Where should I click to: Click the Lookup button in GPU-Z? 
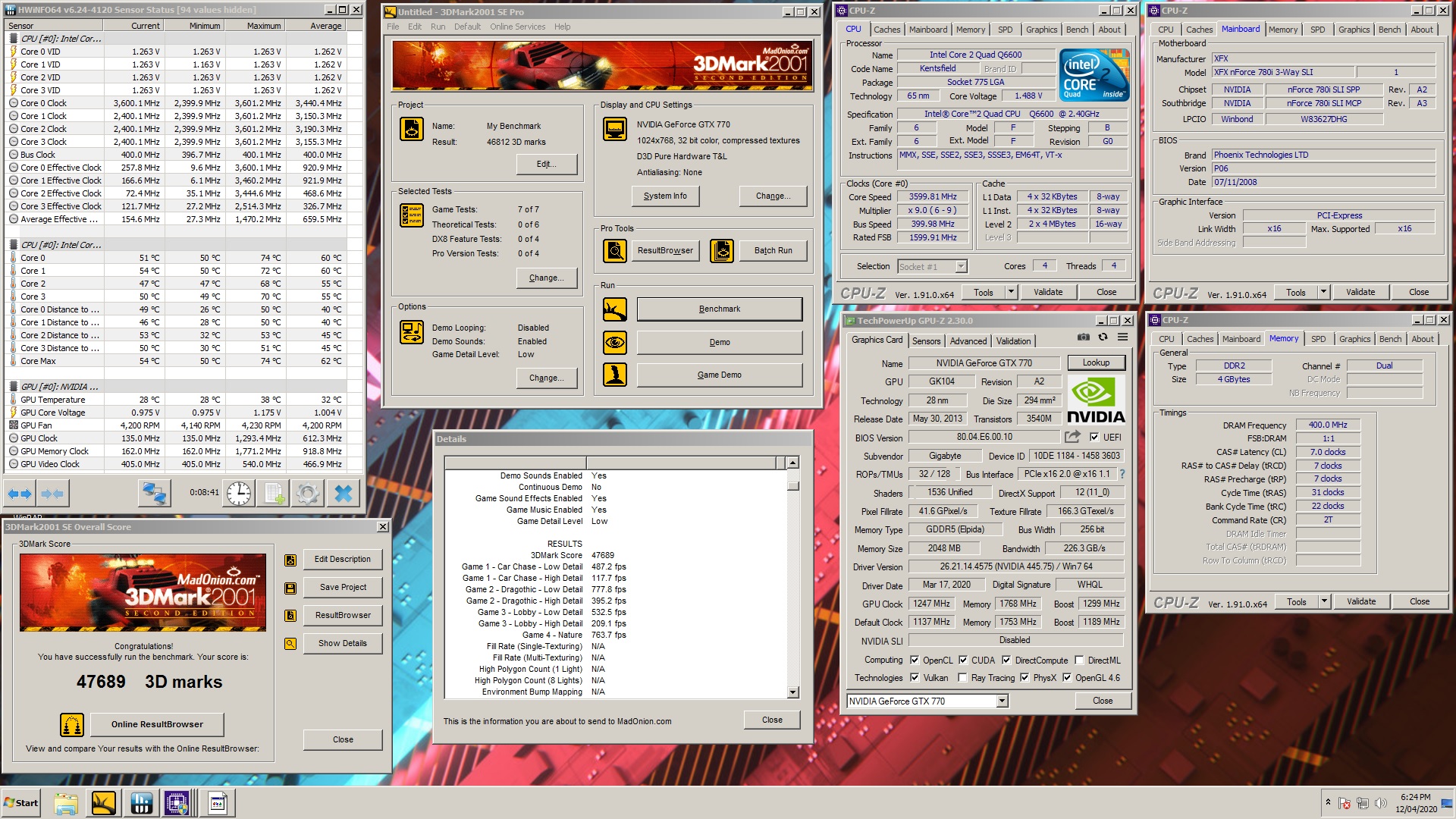point(1096,362)
